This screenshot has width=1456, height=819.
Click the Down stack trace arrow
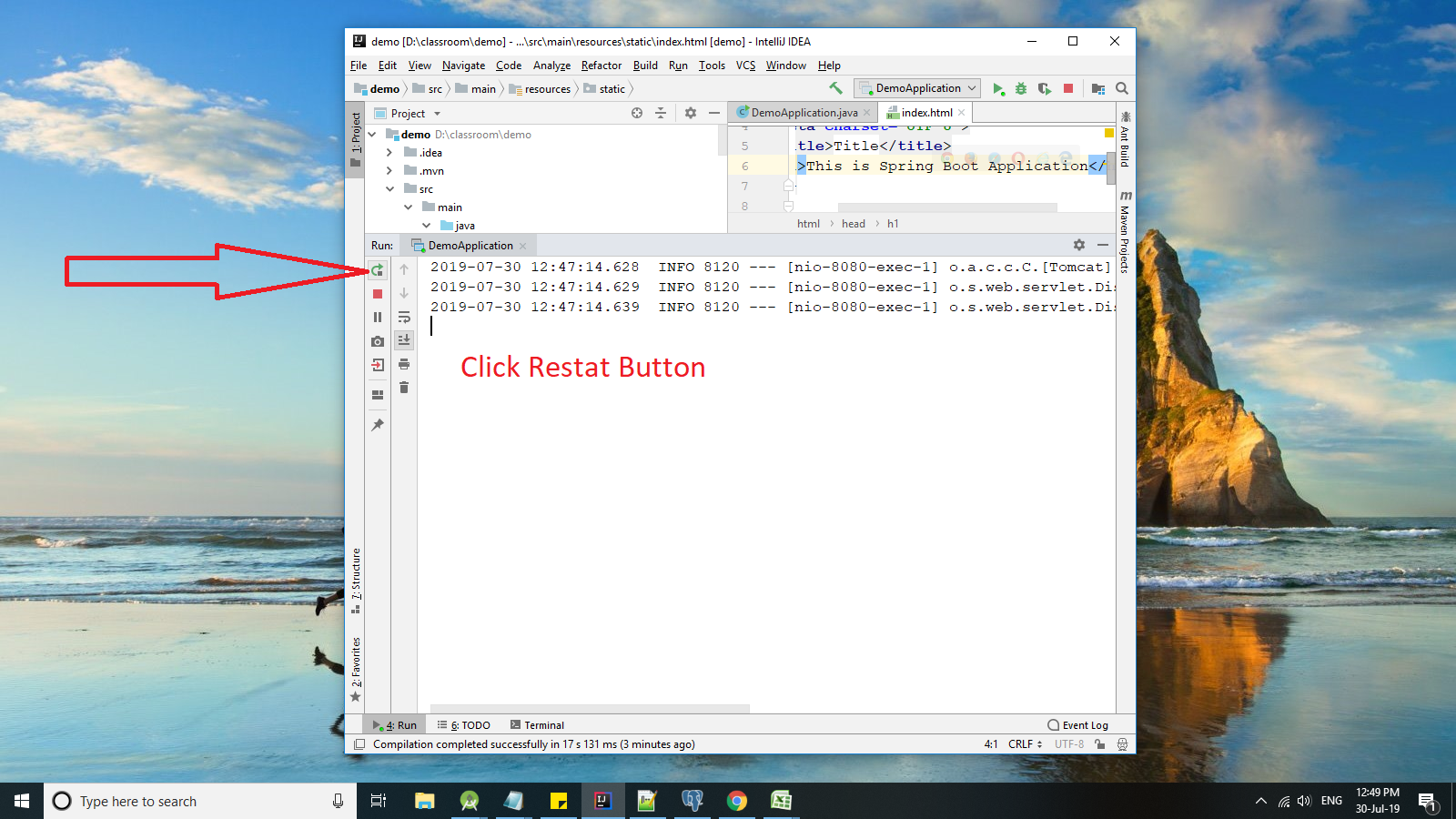[404, 293]
